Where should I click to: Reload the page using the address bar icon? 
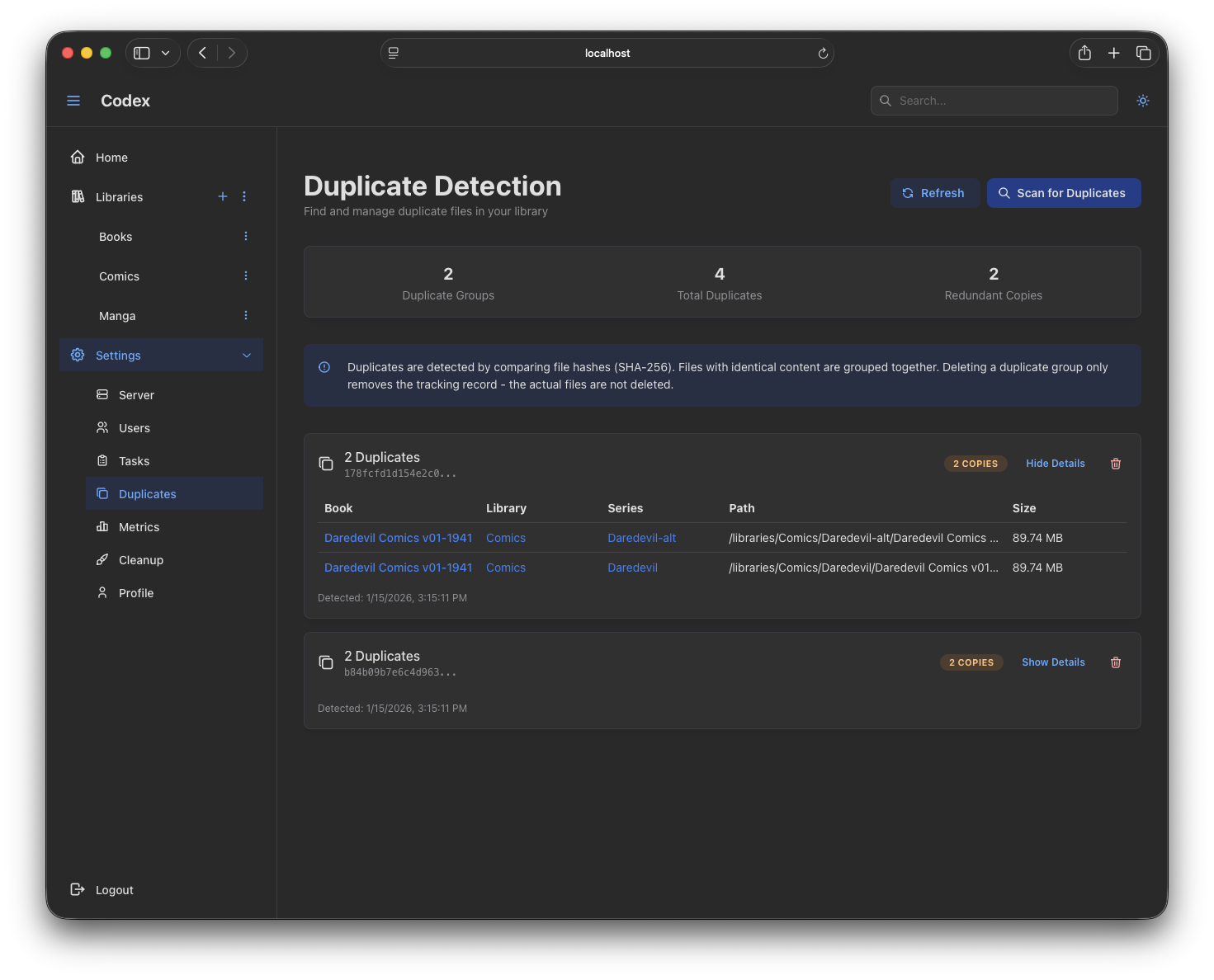(822, 54)
